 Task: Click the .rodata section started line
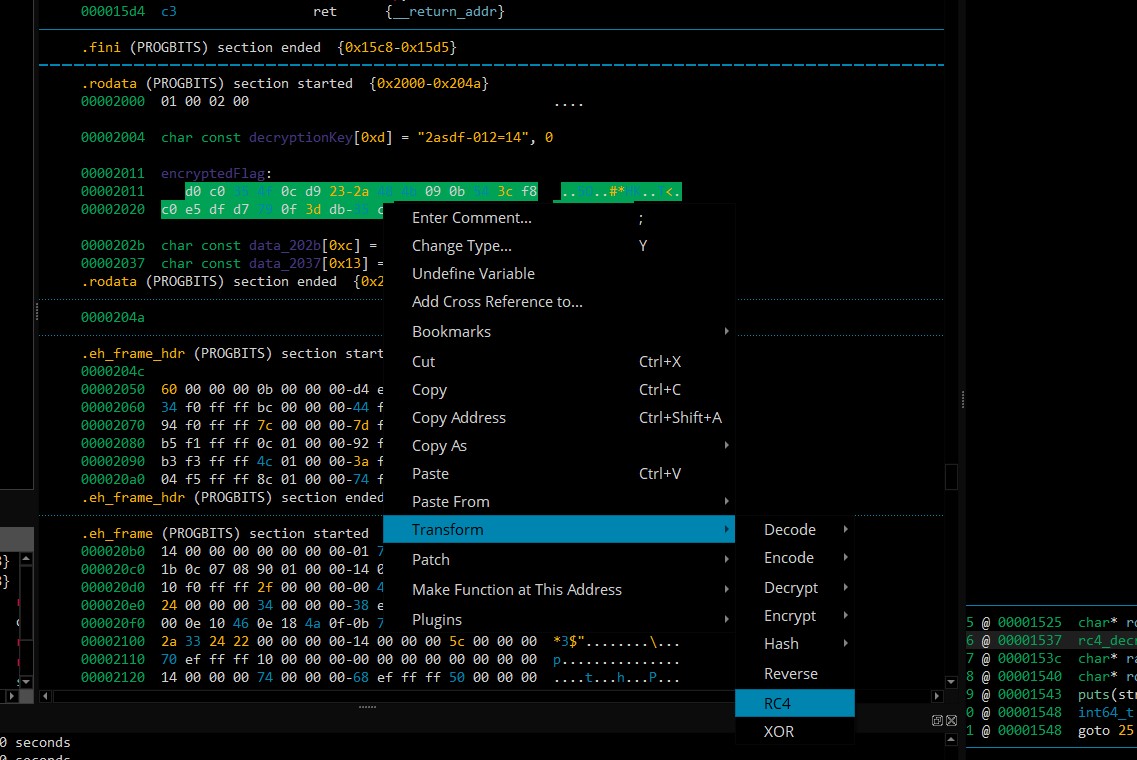pos(285,83)
